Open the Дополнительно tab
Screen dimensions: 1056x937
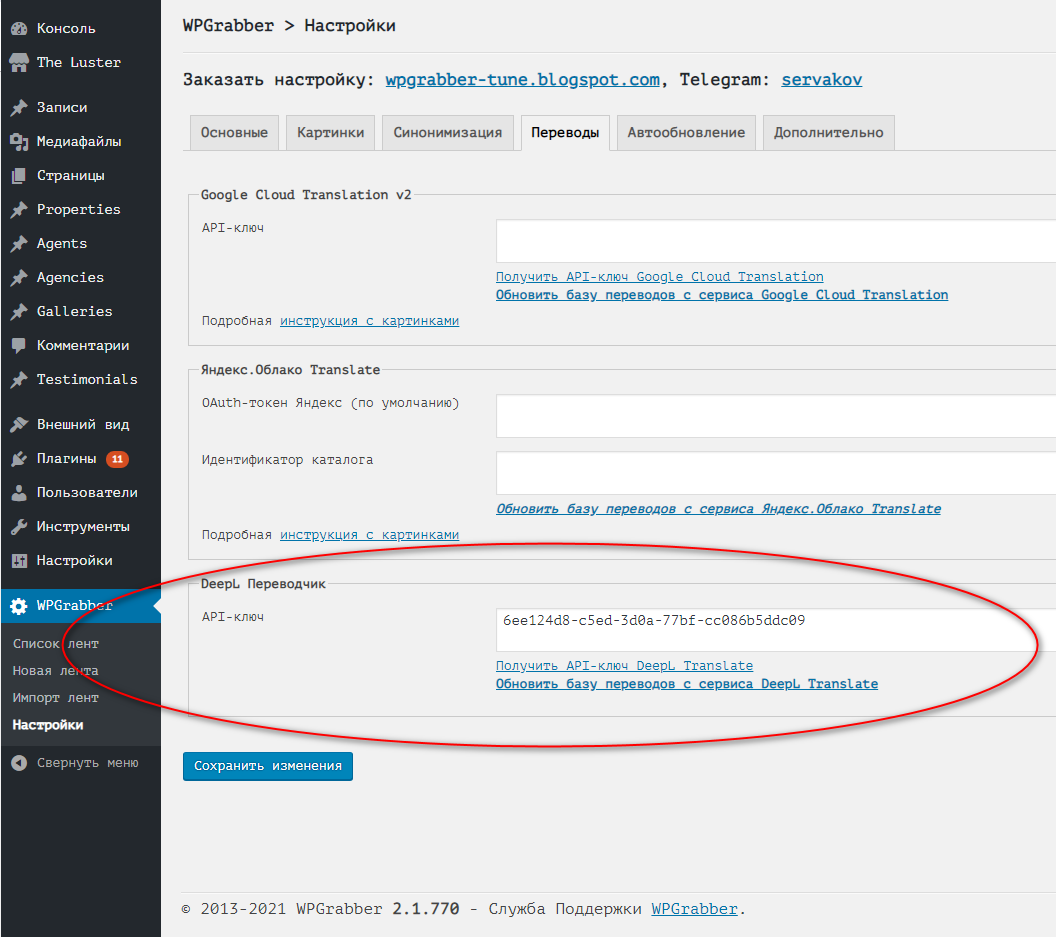tap(828, 133)
